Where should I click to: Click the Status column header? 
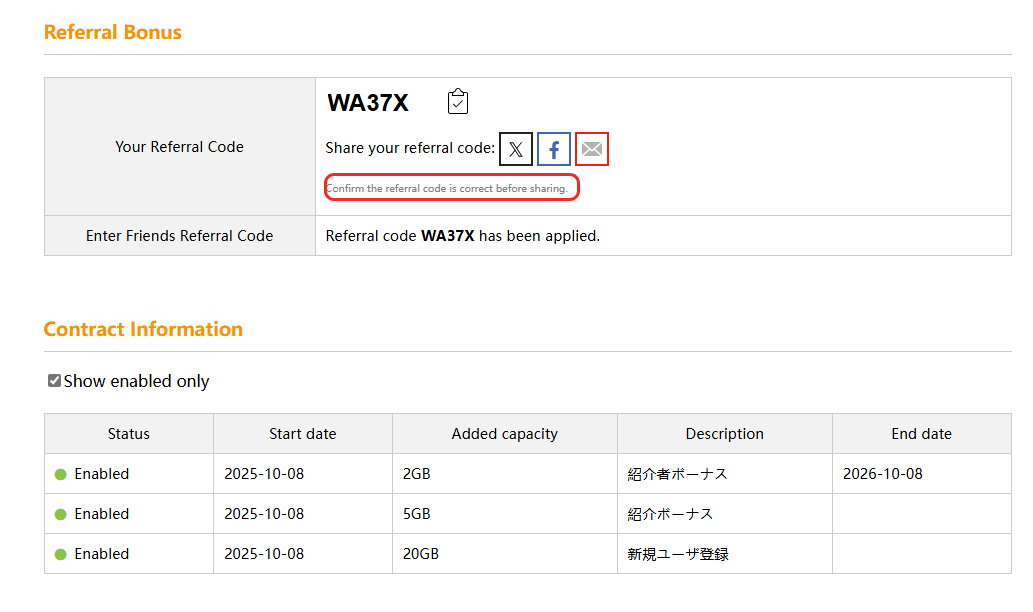tap(129, 434)
